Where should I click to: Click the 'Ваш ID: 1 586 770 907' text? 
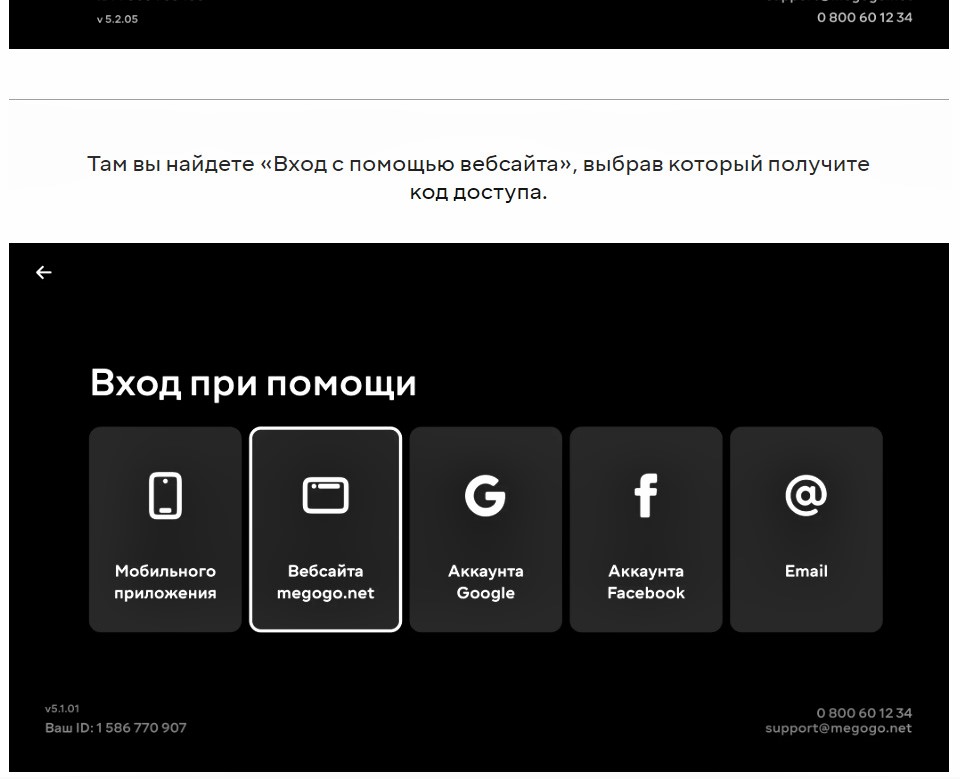(x=116, y=728)
